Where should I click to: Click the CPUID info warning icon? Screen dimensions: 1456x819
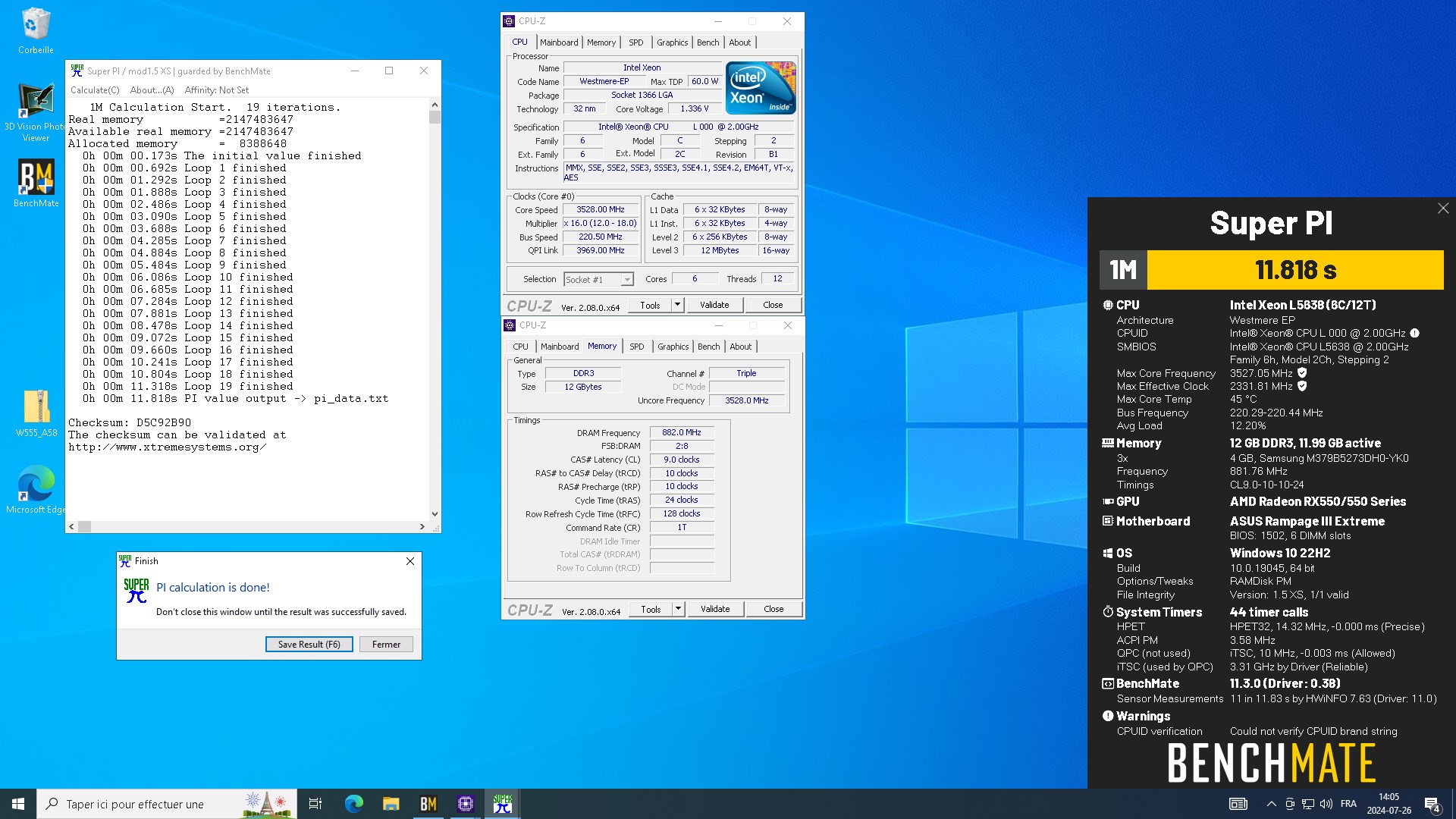[x=1414, y=334]
